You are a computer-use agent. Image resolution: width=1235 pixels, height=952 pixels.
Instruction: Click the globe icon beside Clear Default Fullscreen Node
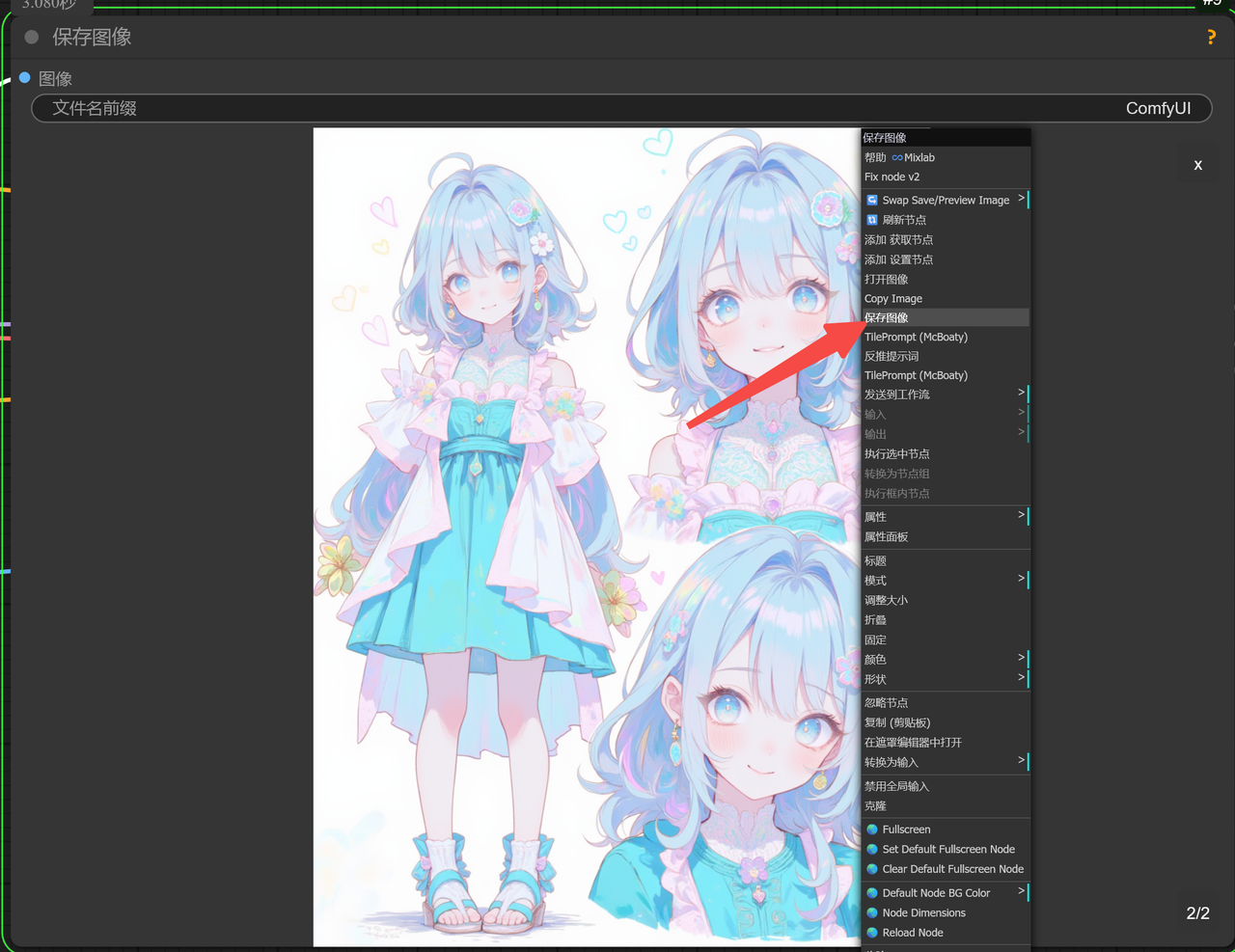click(872, 869)
